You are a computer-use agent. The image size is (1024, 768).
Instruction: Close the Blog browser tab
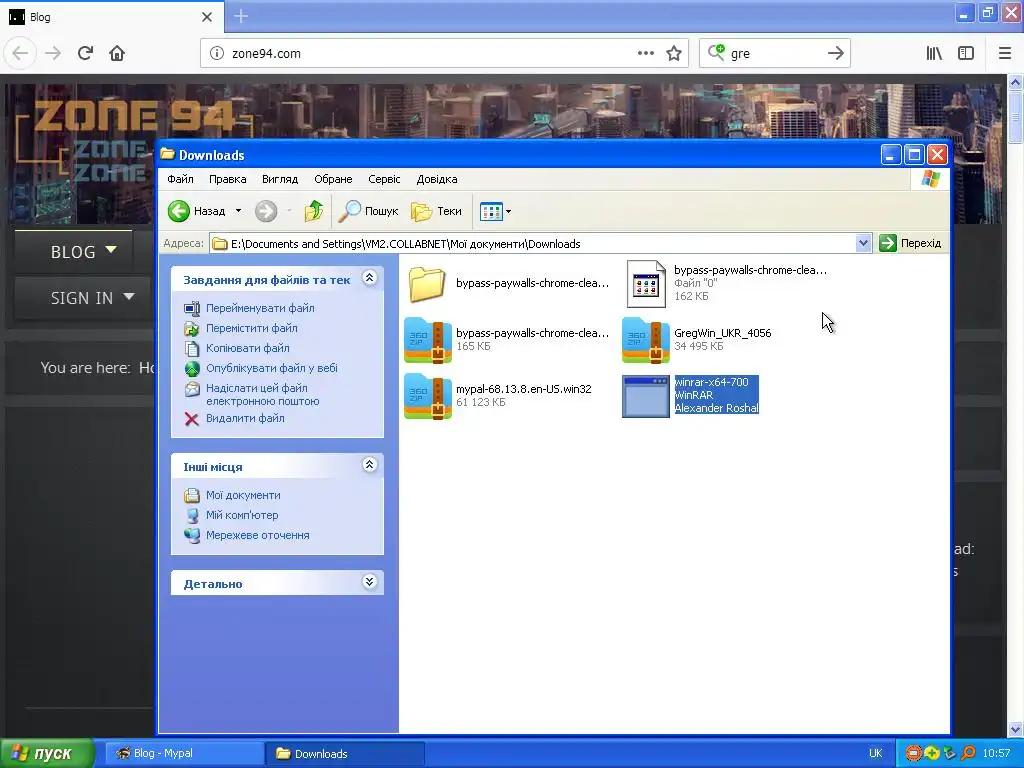point(207,17)
